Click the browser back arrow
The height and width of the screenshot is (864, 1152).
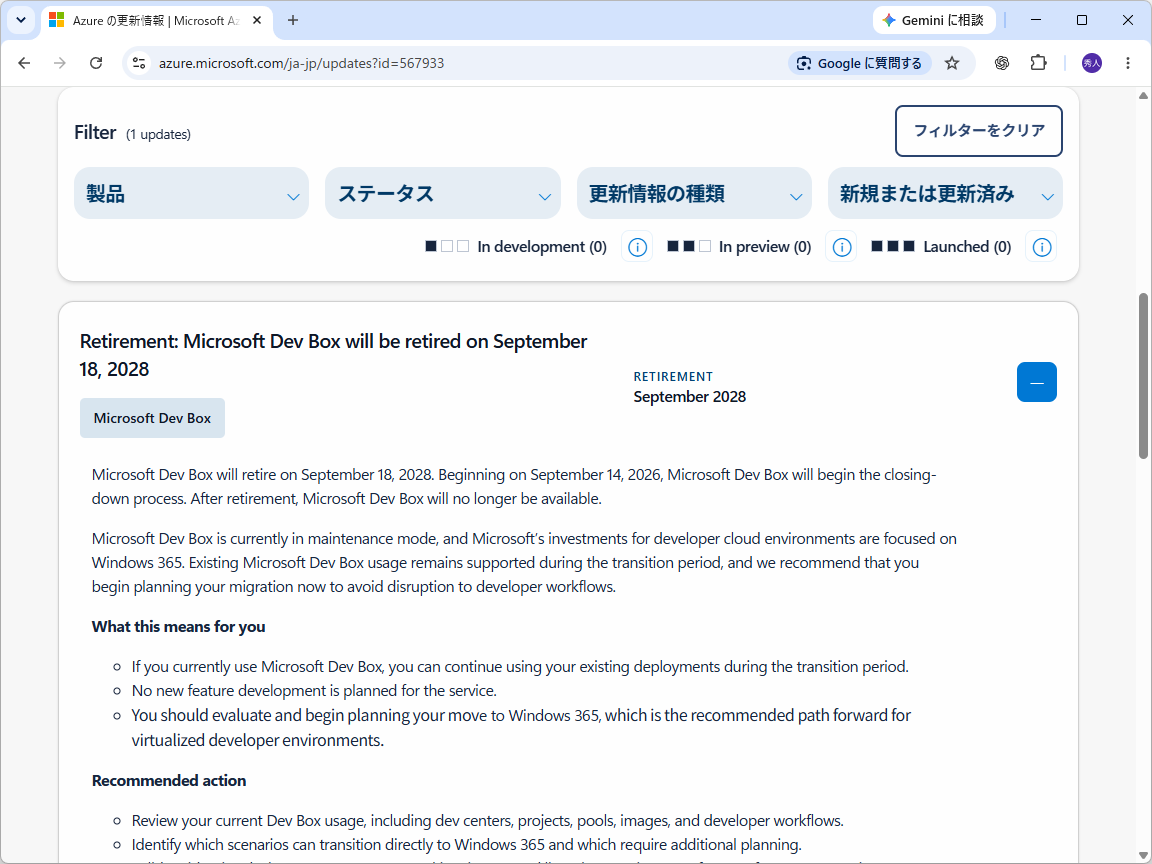coord(24,63)
